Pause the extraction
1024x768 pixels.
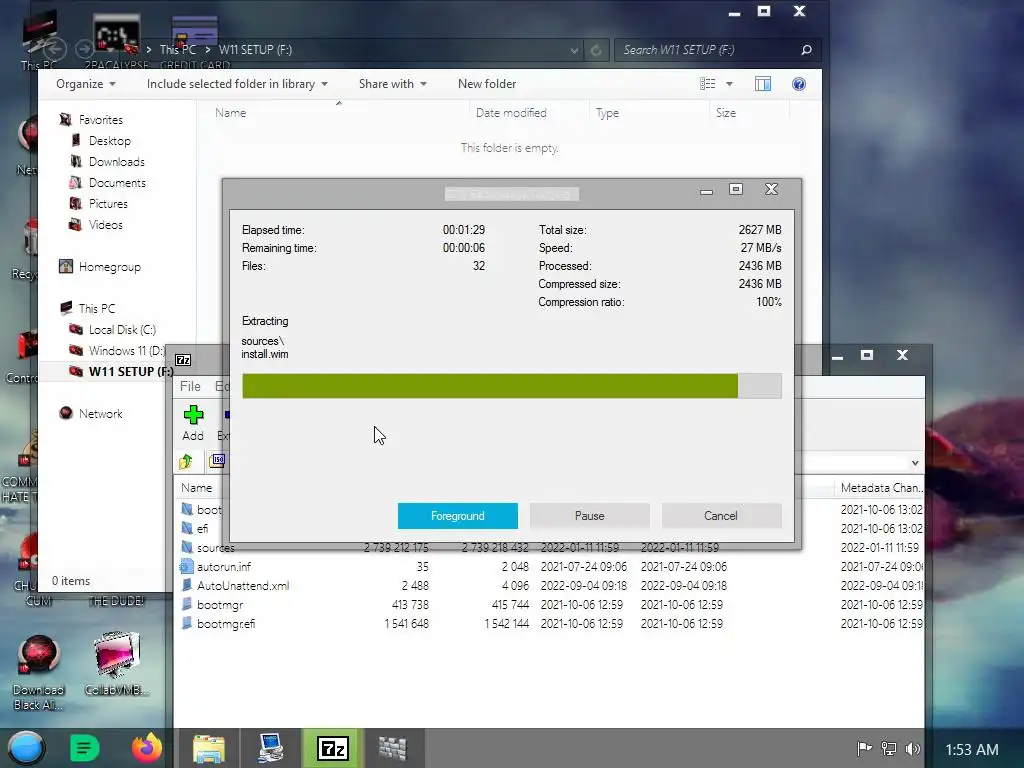589,516
